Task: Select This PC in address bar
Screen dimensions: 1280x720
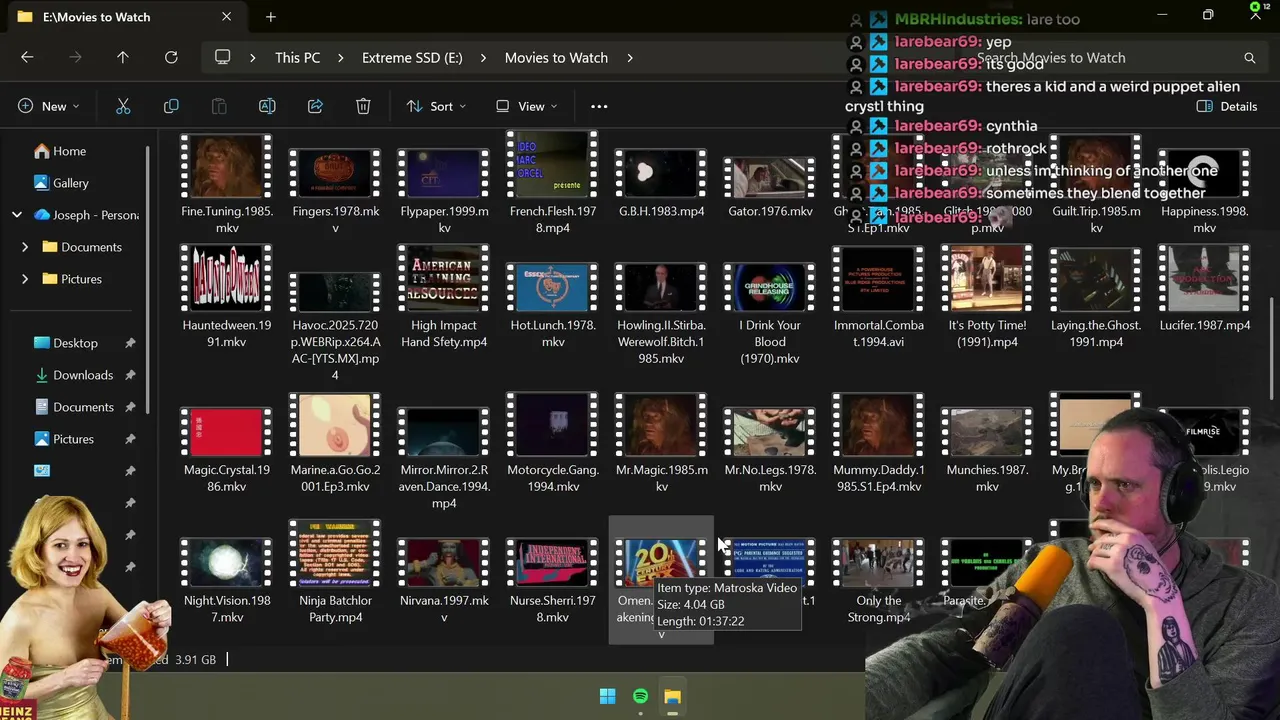Action: click(x=298, y=58)
